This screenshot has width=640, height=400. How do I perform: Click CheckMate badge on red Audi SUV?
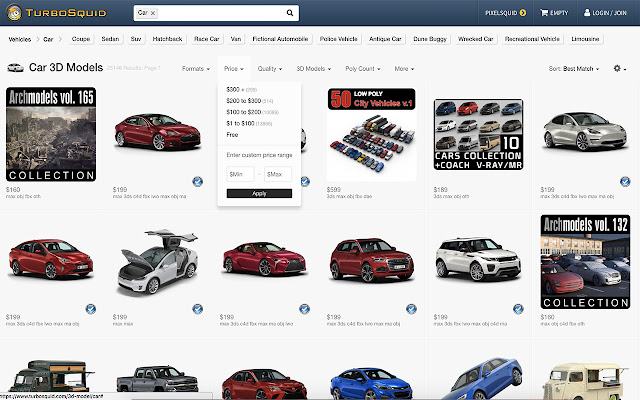point(411,309)
